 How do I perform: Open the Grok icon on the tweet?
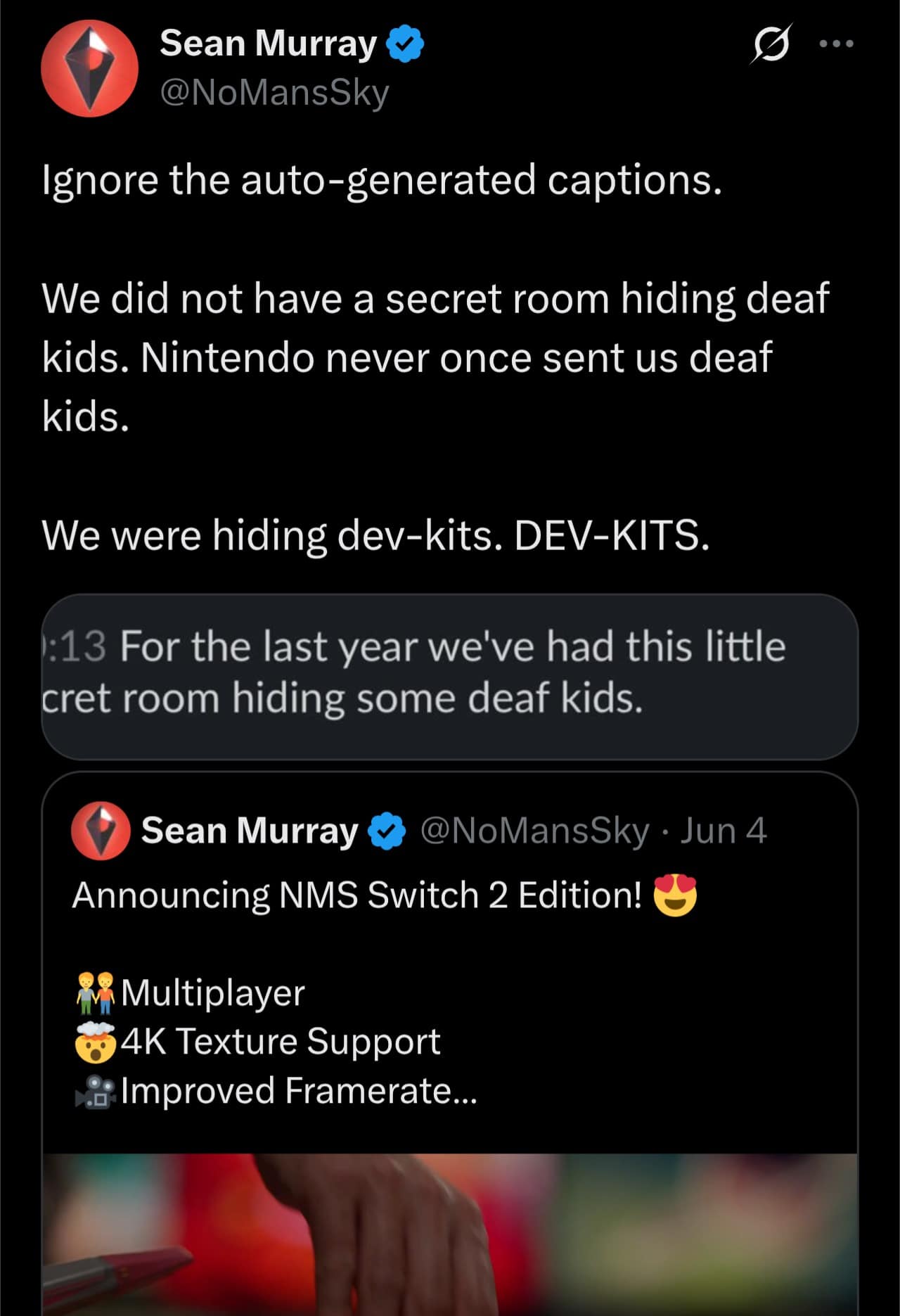[772, 44]
